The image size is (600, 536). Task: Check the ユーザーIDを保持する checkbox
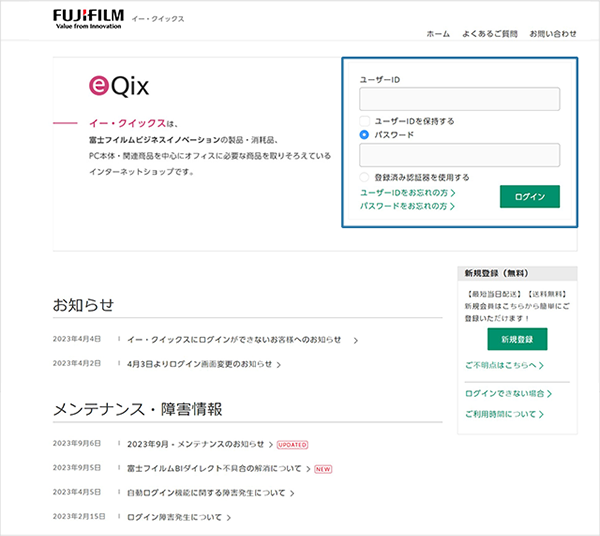coord(364,121)
